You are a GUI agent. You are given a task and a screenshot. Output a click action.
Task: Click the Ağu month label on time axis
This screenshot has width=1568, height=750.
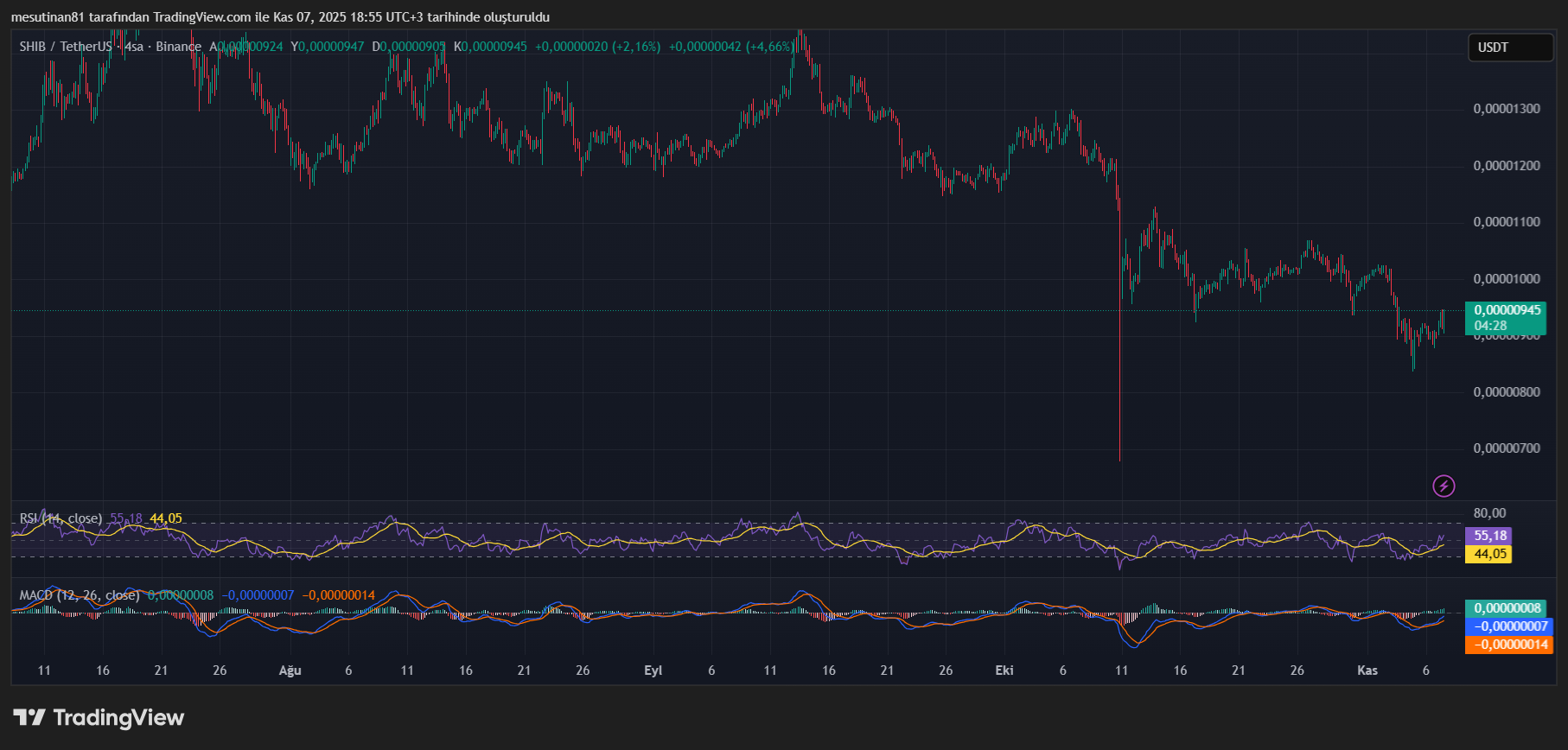(x=290, y=671)
